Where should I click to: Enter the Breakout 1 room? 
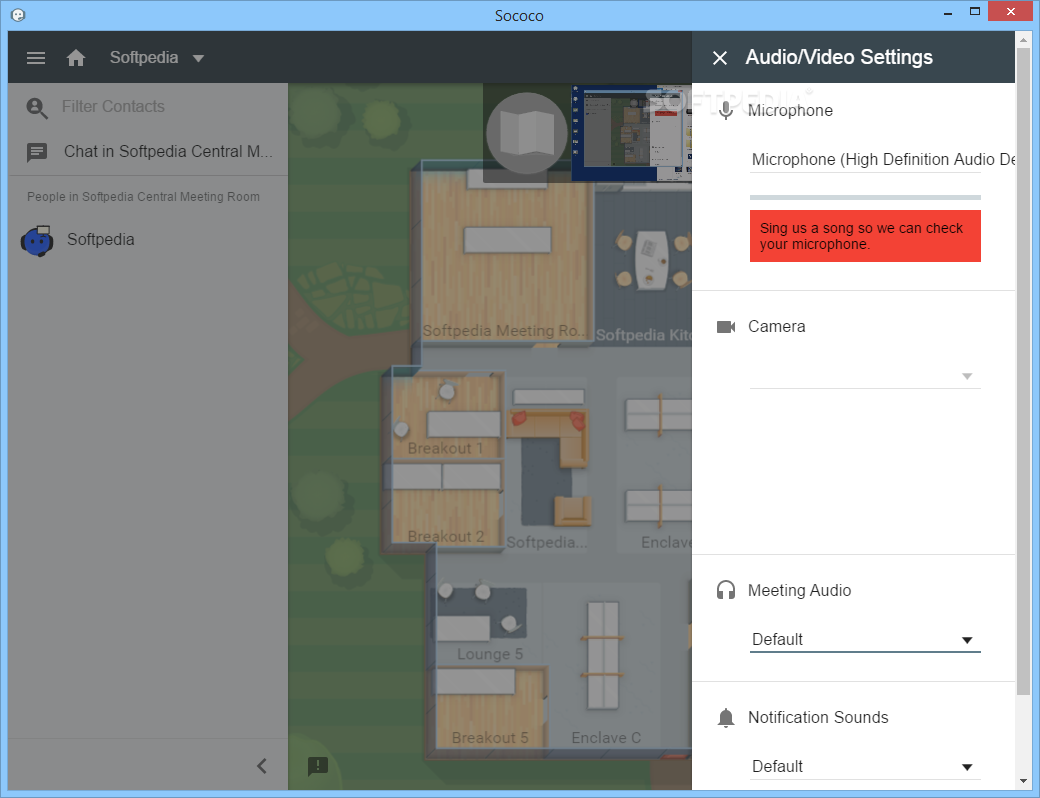(x=446, y=416)
